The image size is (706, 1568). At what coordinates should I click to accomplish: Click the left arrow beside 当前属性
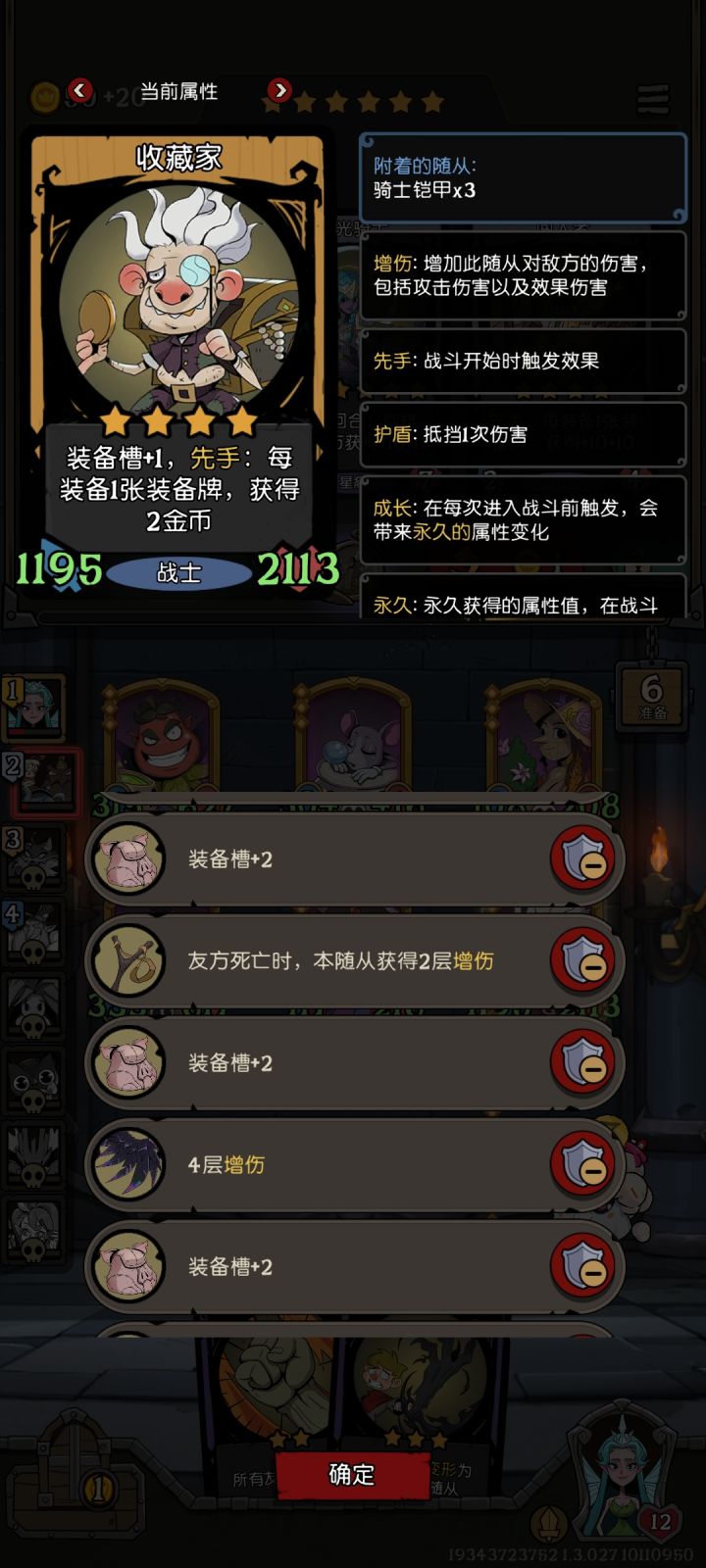click(x=80, y=91)
